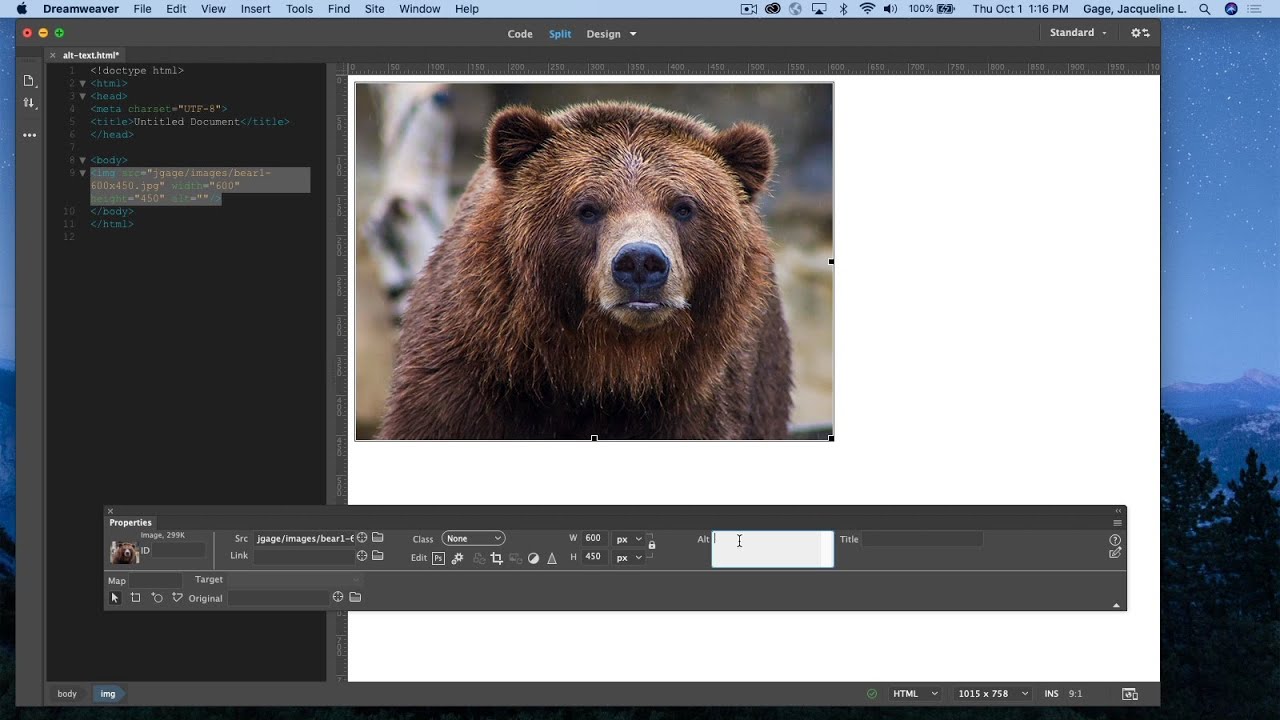Open the Files panel icon in left sidebar
The height and width of the screenshot is (720, 1280).
(x=29, y=80)
